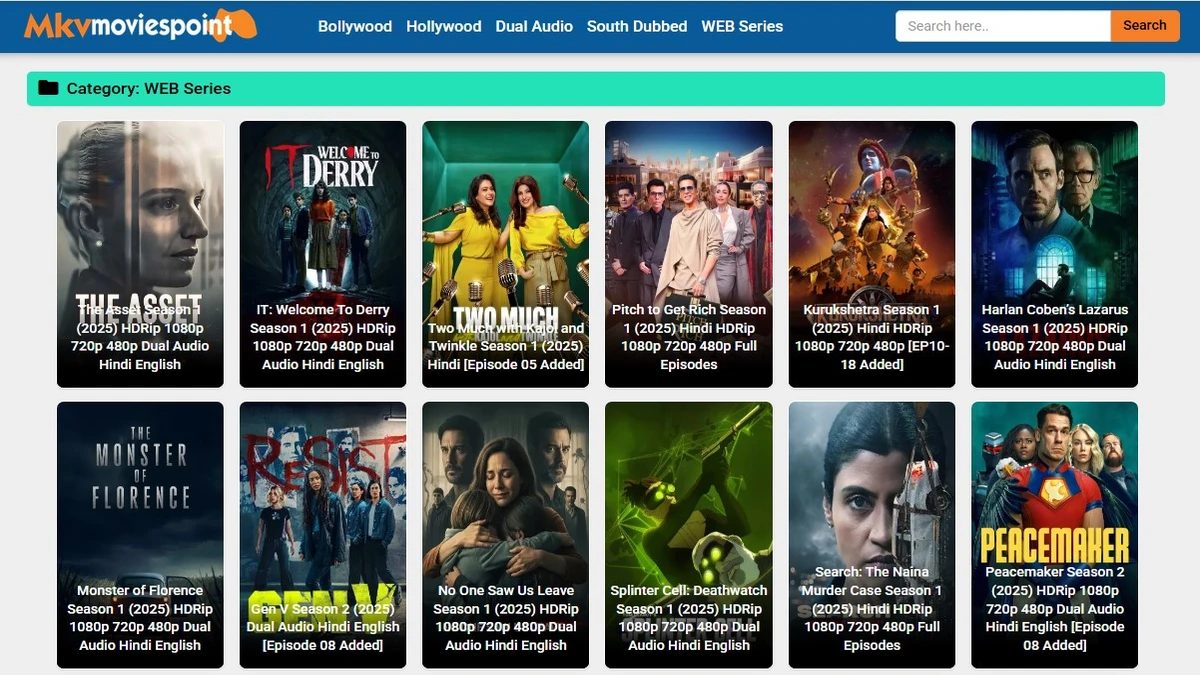Open the Bollywood menu item
The height and width of the screenshot is (675, 1200).
click(x=354, y=26)
